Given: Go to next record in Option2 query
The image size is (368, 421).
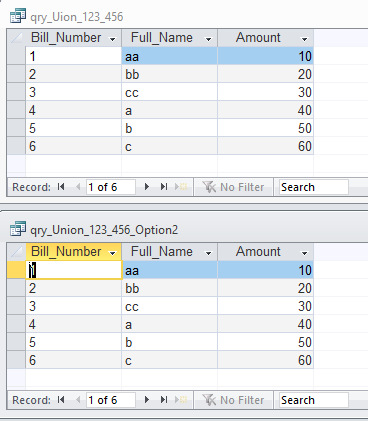Looking at the screenshot, I should (x=146, y=400).
